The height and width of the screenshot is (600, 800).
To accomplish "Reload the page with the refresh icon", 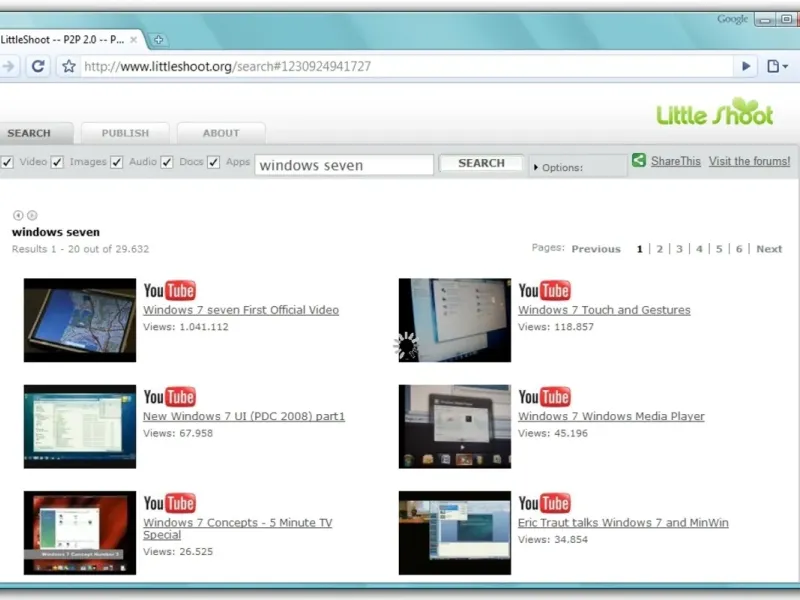I will 38,66.
